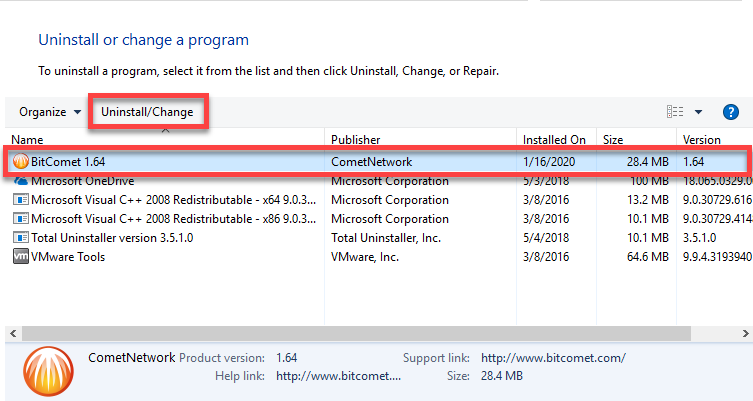Screen dimensions: 753x401
Task: Click the 28.4 MB size value in details pane
Action: [x=501, y=376]
